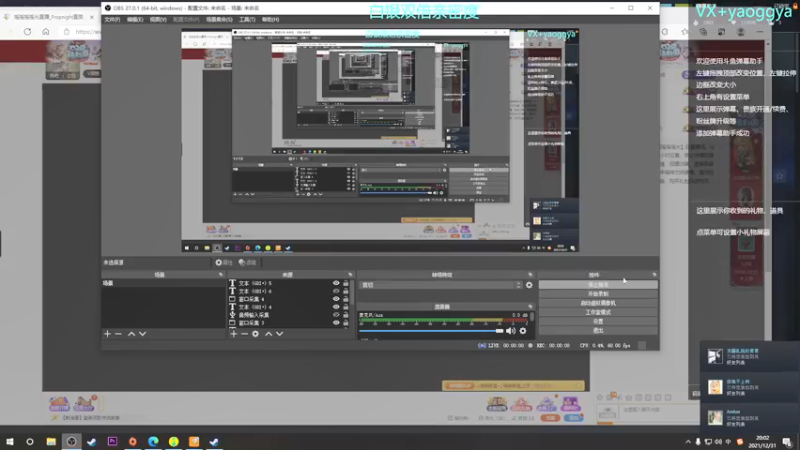The height and width of the screenshot is (450, 800).
Task: Remove the selected source with the minus icon in the 来源 panel
Action: (244, 334)
